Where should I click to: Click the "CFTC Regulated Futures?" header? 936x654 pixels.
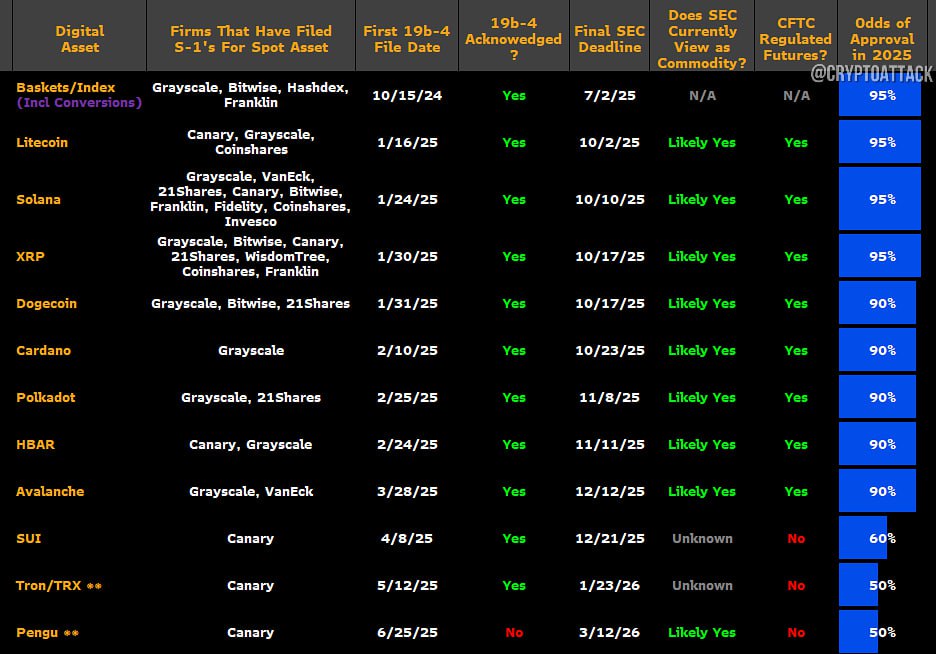(796, 39)
